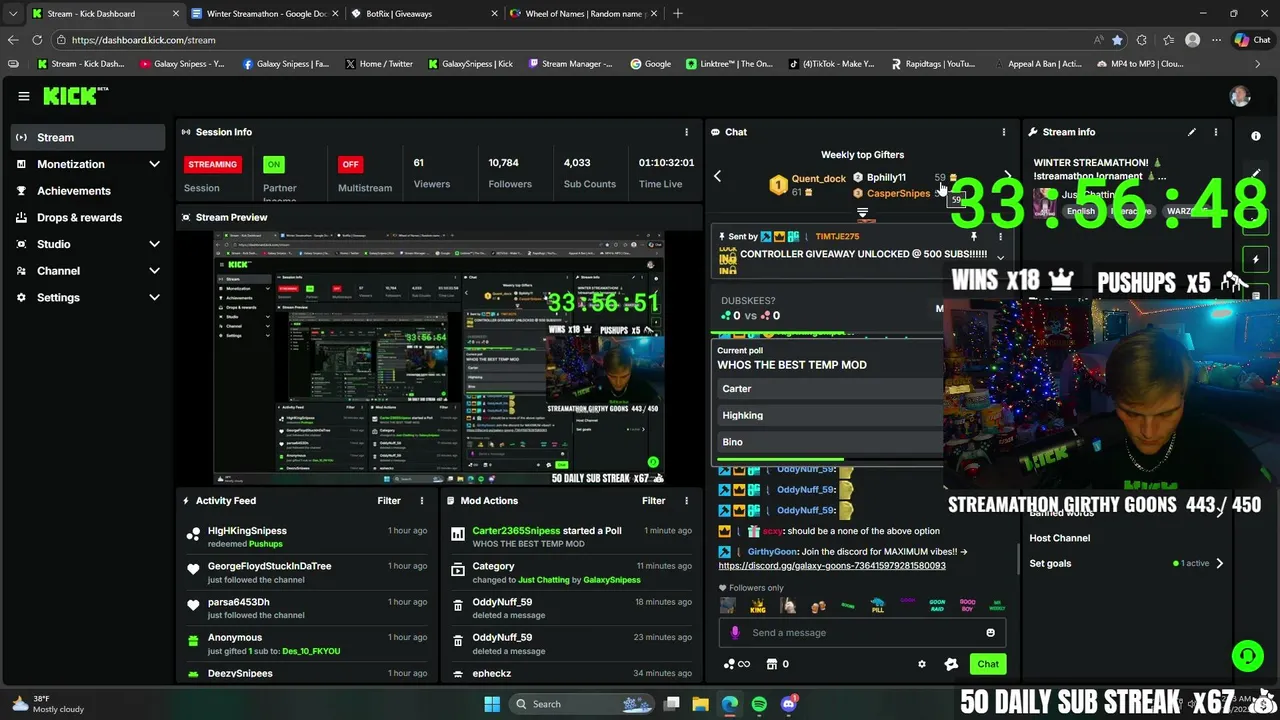Show more bookmarks bar overflow chevron
The width and height of the screenshot is (1280, 720).
(1258, 64)
